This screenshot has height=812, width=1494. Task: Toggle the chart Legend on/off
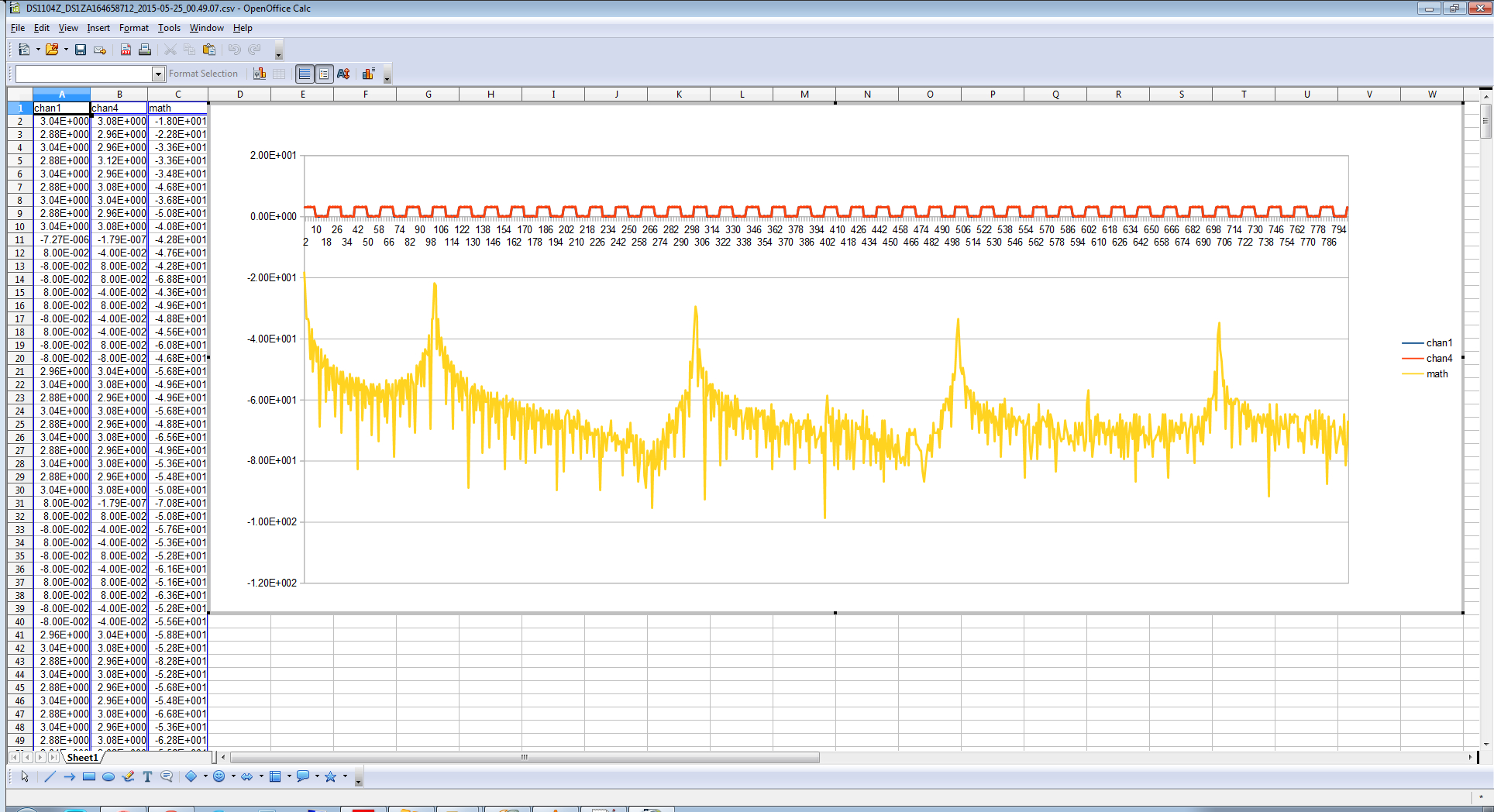click(324, 74)
